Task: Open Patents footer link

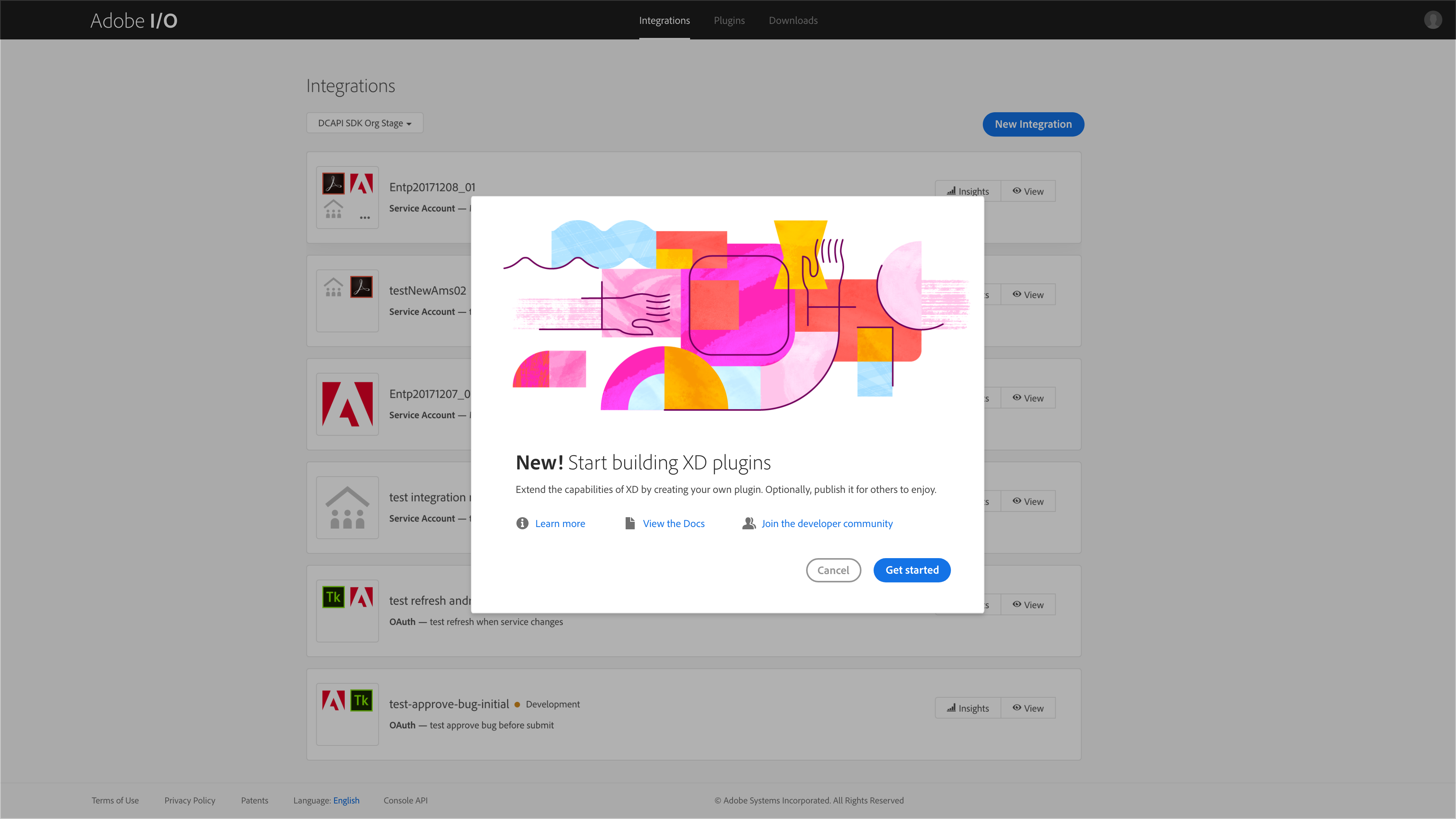Action: tap(254, 800)
